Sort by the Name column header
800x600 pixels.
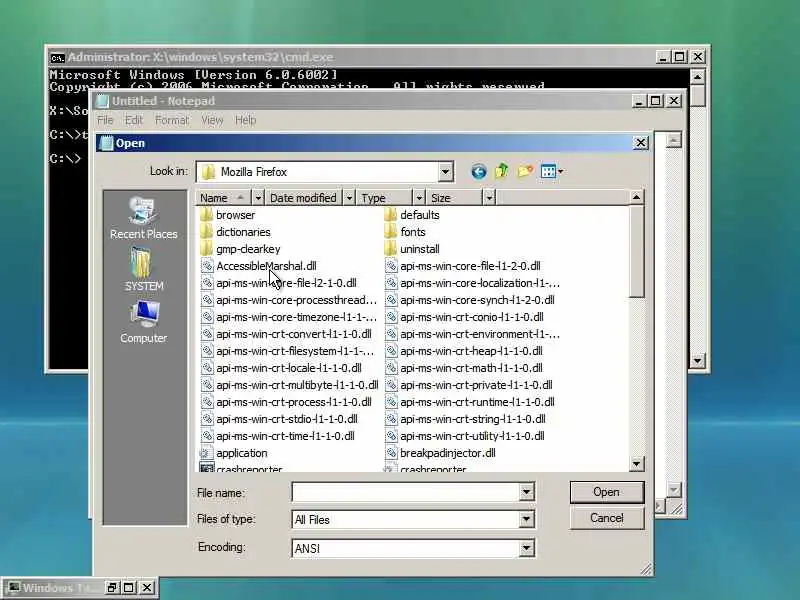click(x=224, y=197)
